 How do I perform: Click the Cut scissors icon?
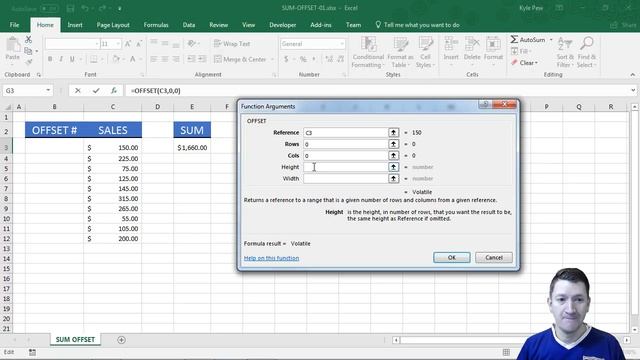pos(28,40)
